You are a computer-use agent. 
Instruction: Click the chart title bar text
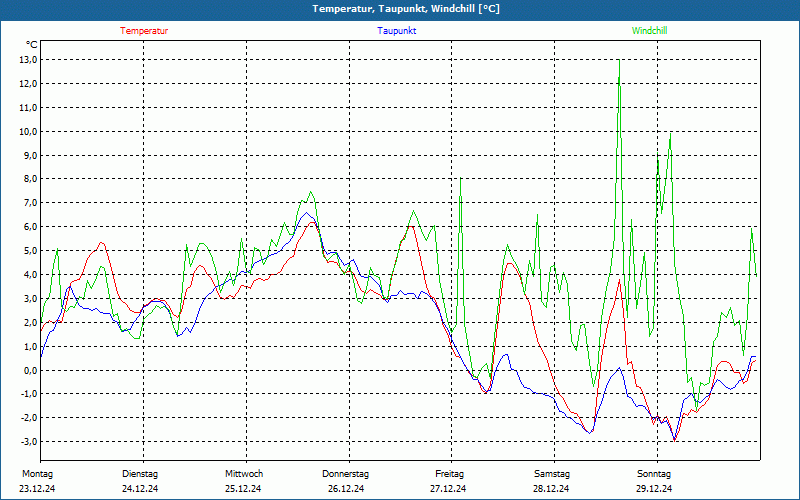click(x=406, y=9)
